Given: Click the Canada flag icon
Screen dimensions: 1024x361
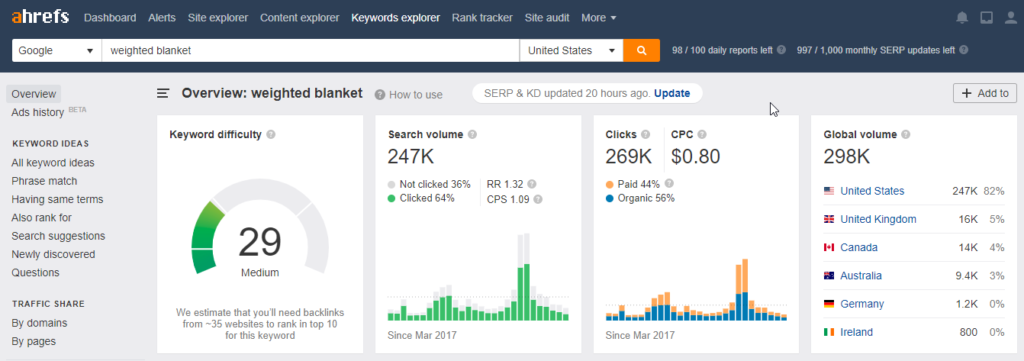Looking at the screenshot, I should tap(829, 247).
